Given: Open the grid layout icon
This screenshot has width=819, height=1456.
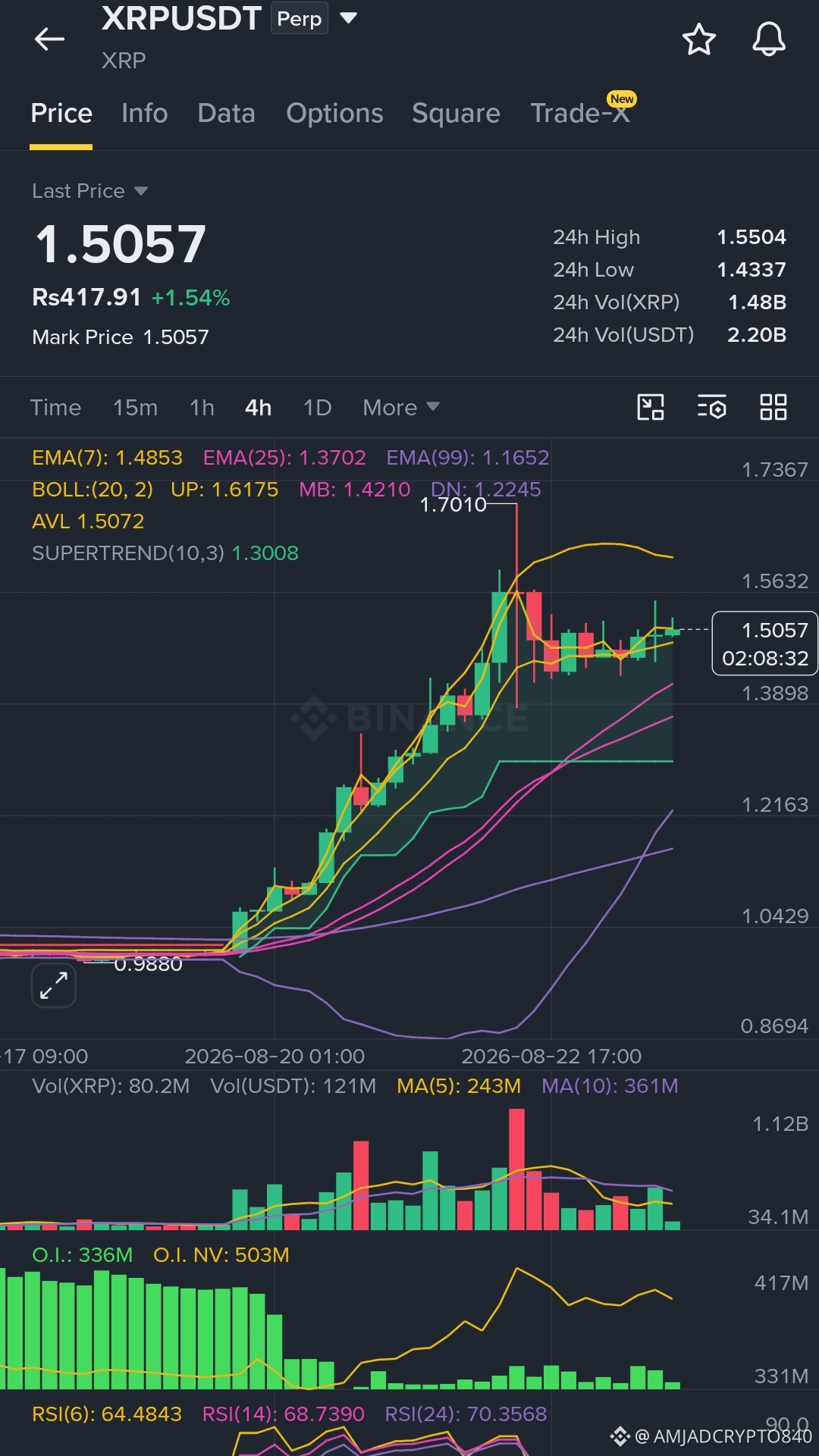Looking at the screenshot, I should (773, 407).
